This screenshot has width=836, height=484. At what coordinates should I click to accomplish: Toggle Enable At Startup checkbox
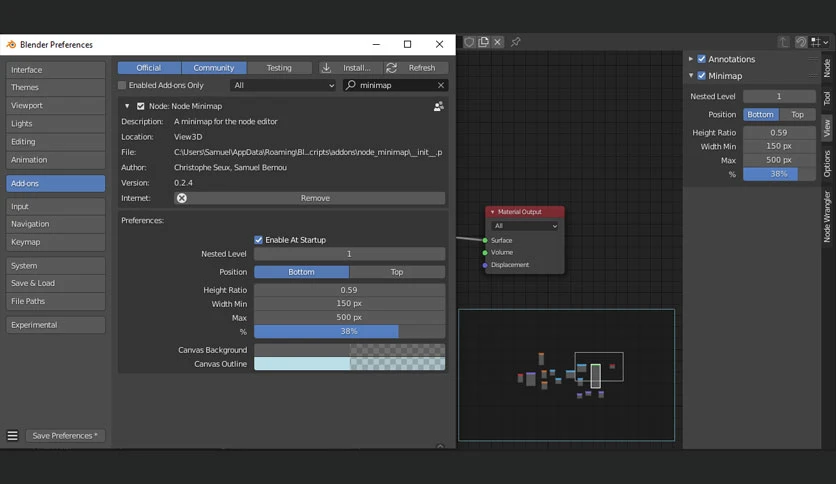pyautogui.click(x=259, y=240)
